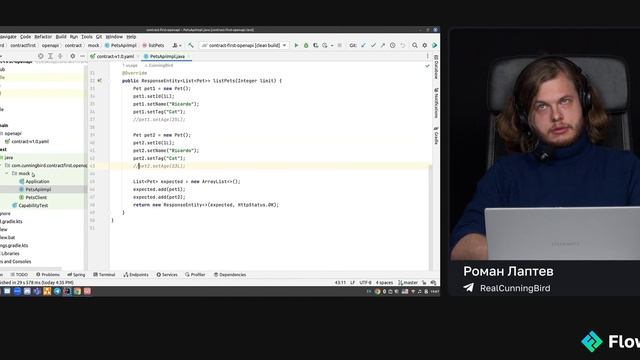640x360 pixels.
Task: Click the LF line separator in status bar
Action: pos(352,282)
